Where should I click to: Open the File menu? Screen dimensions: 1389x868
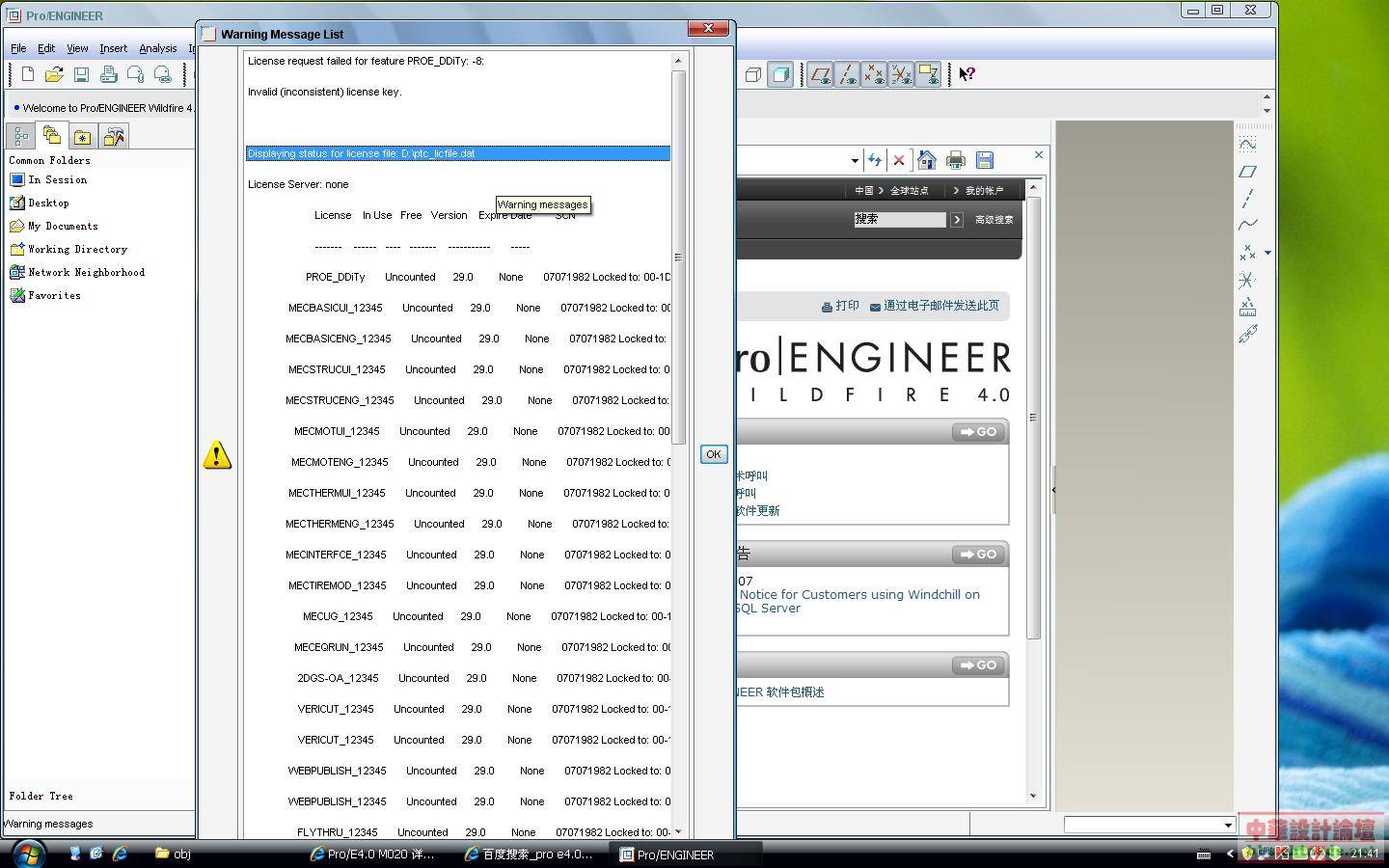[18, 48]
